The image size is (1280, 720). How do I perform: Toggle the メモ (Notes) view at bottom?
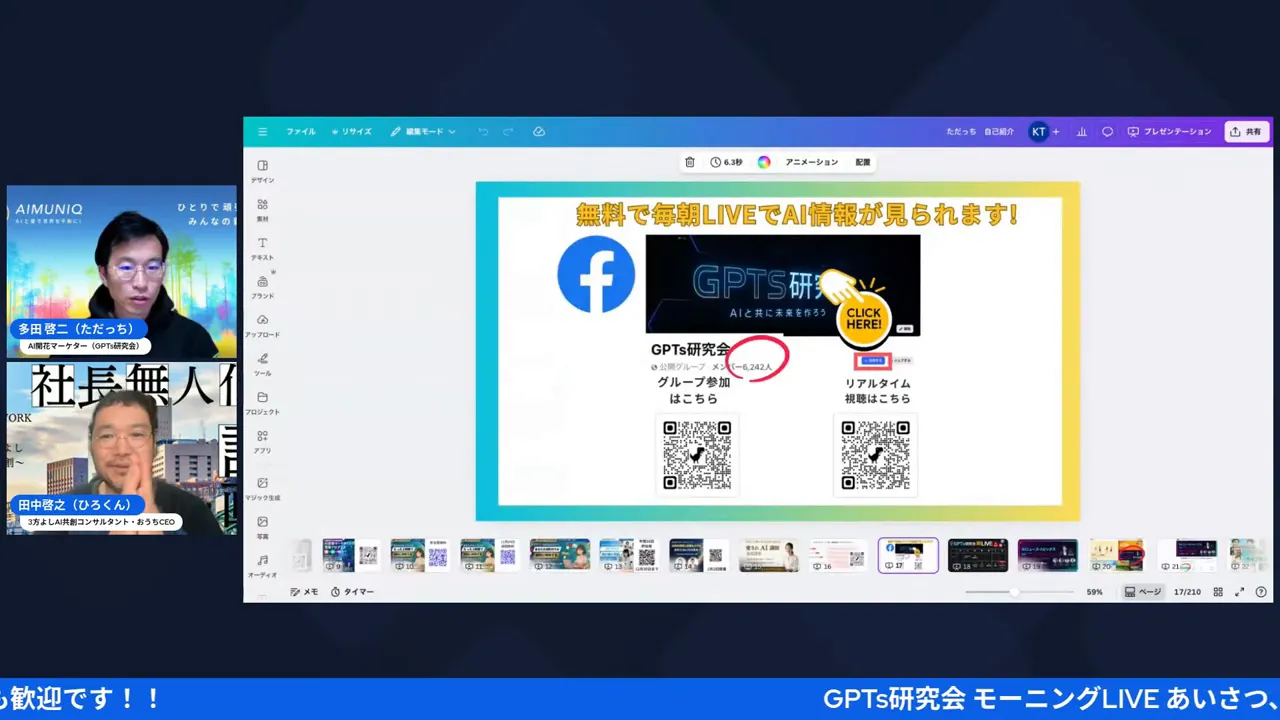tap(304, 591)
